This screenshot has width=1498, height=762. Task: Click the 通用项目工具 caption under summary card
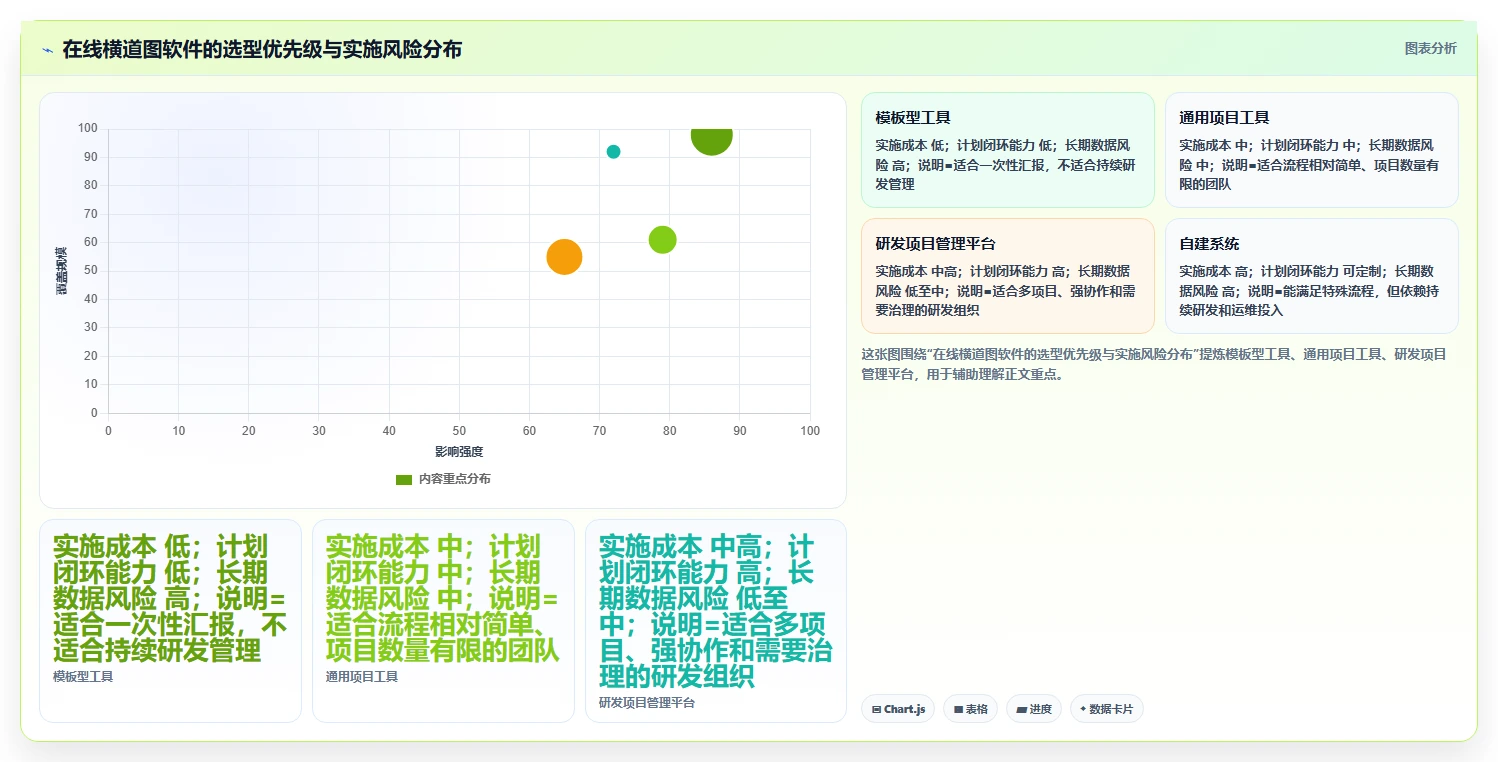(362, 677)
